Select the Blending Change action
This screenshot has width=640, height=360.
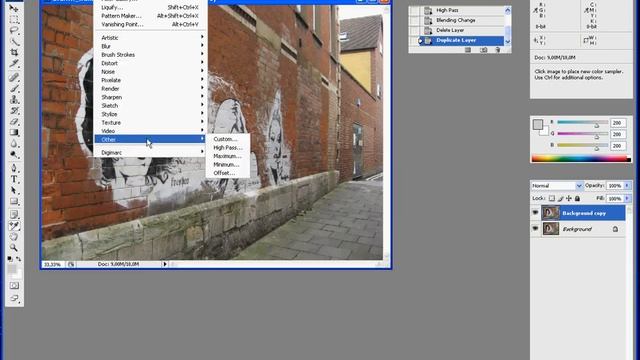[456, 20]
